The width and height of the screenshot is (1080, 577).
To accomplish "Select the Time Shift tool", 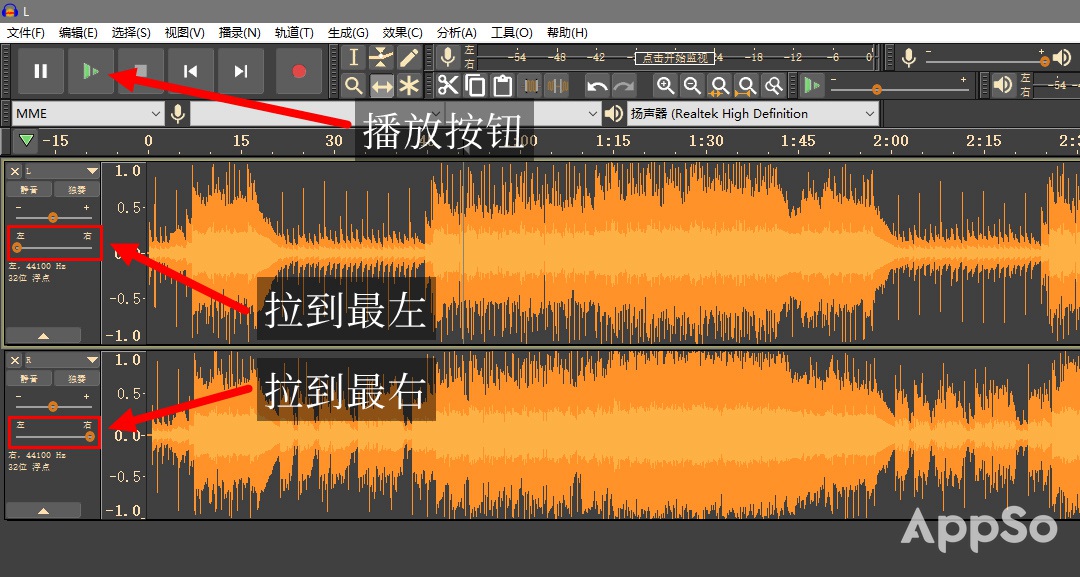I will tap(381, 86).
